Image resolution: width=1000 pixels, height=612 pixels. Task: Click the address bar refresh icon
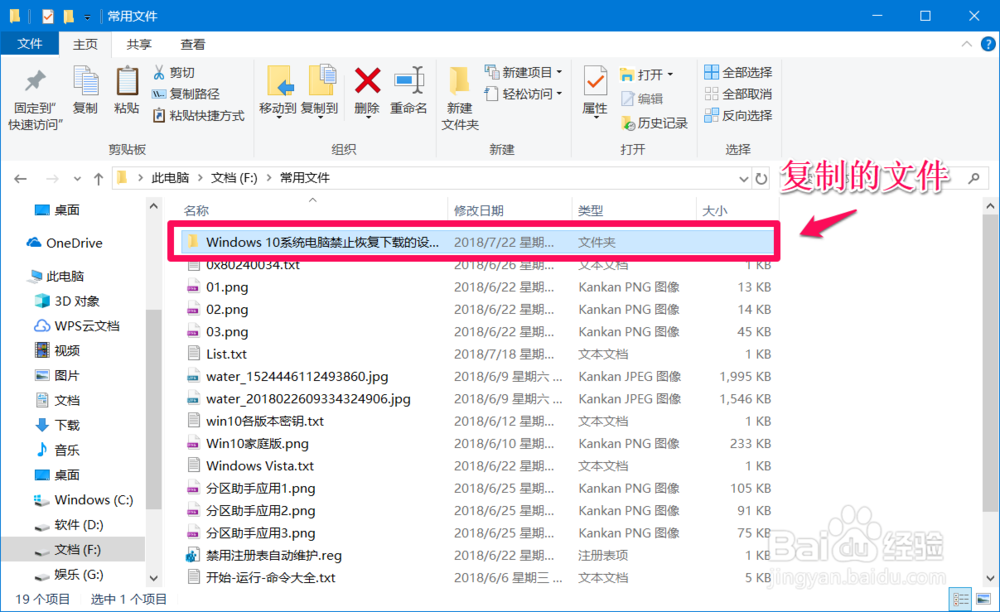(761, 178)
